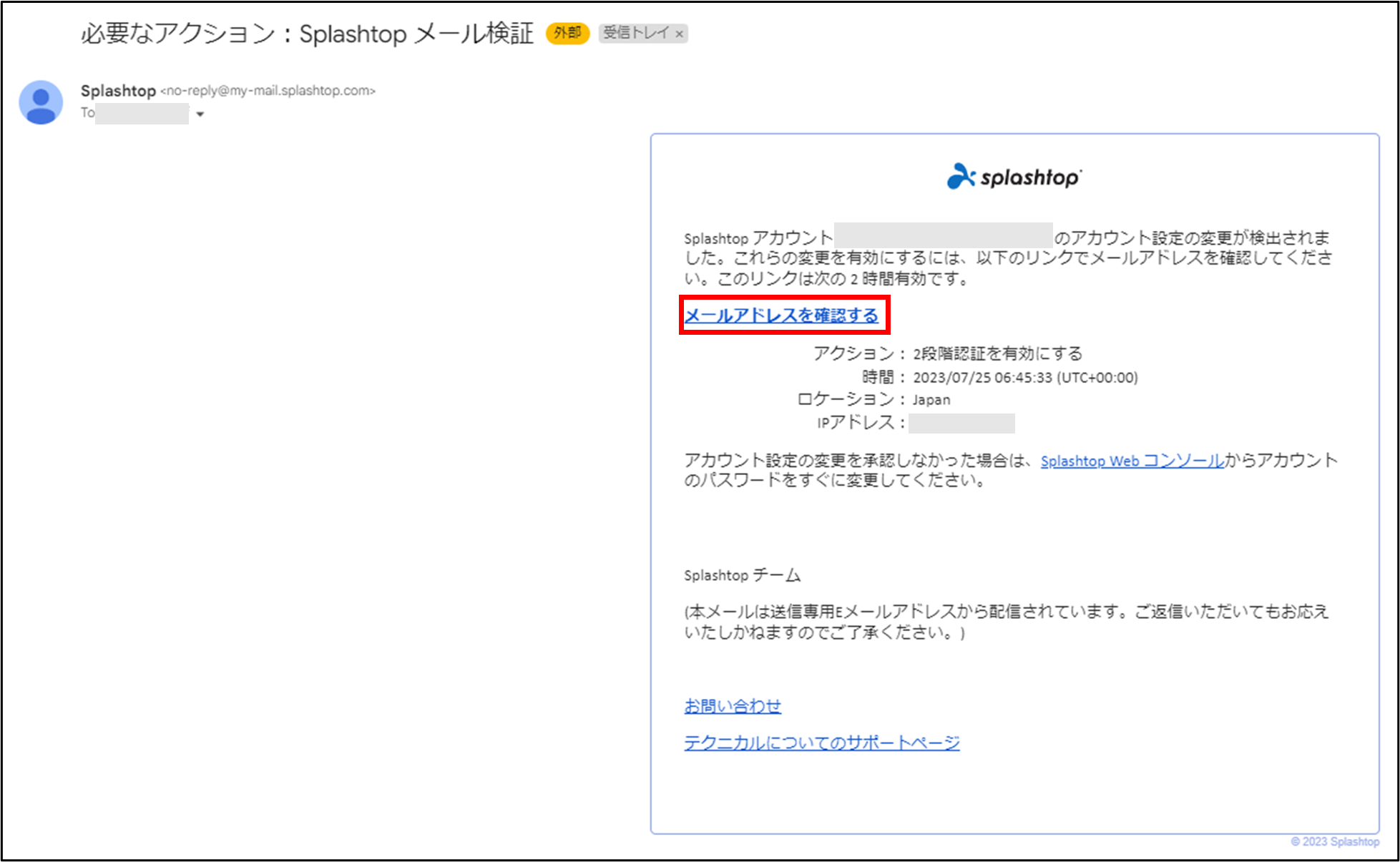Click the email subject 必要なアクション：Splashtop メール検証
The height and width of the screenshot is (862, 1400).
pos(308,34)
